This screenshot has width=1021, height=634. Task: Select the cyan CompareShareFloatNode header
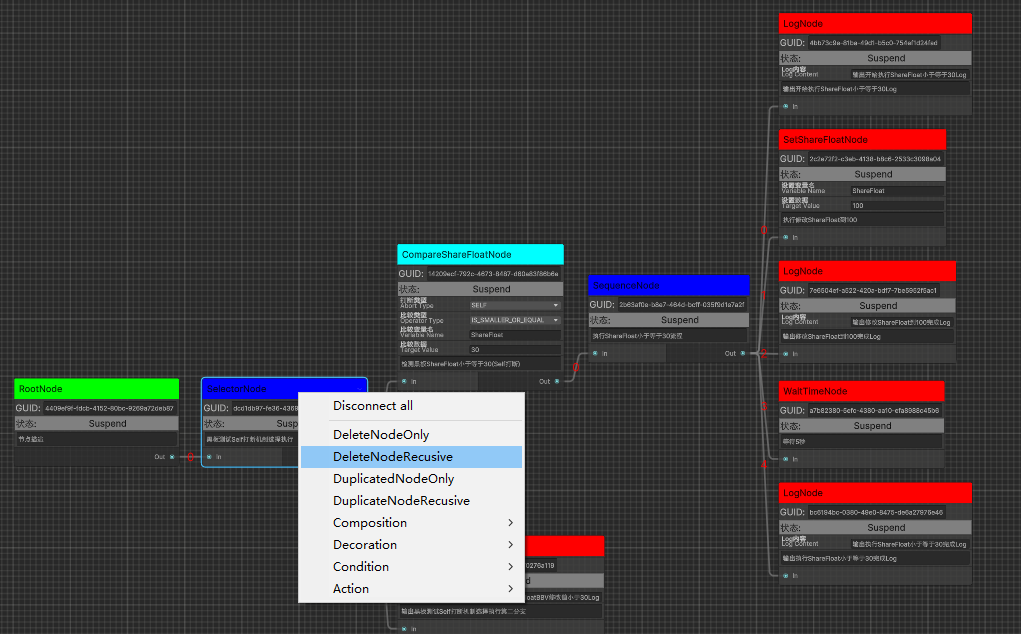[480, 255]
